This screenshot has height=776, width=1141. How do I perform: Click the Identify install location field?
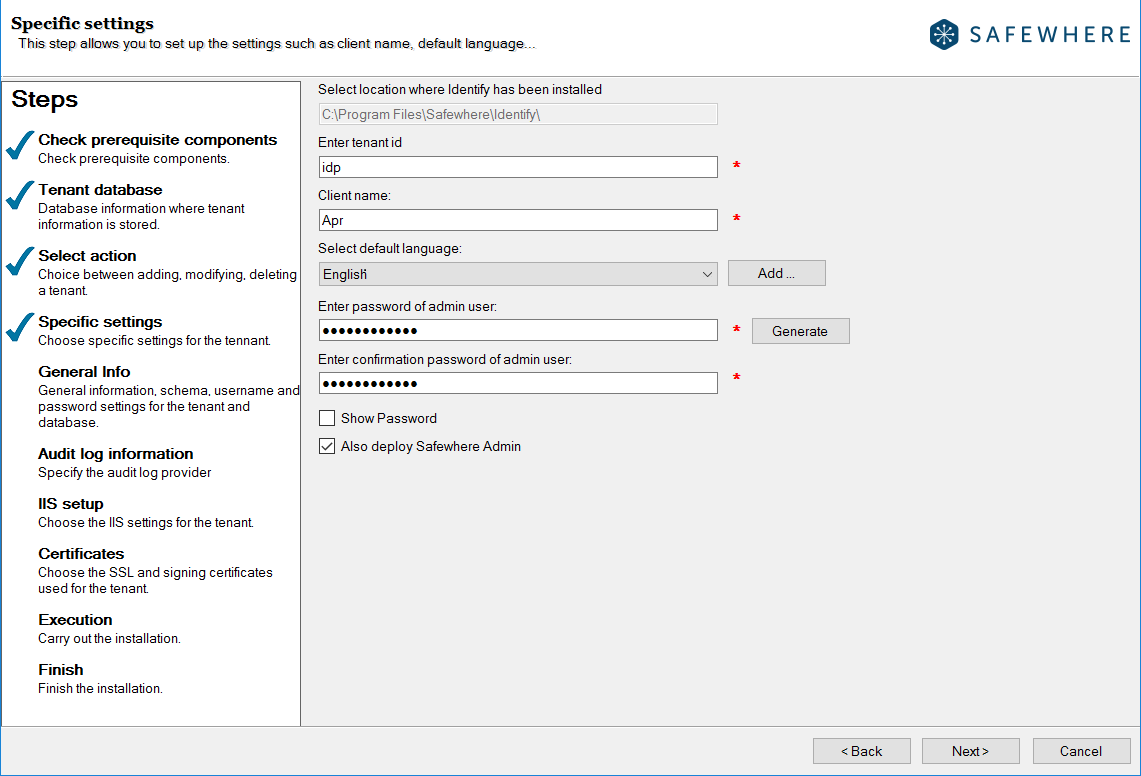pyautogui.click(x=518, y=114)
